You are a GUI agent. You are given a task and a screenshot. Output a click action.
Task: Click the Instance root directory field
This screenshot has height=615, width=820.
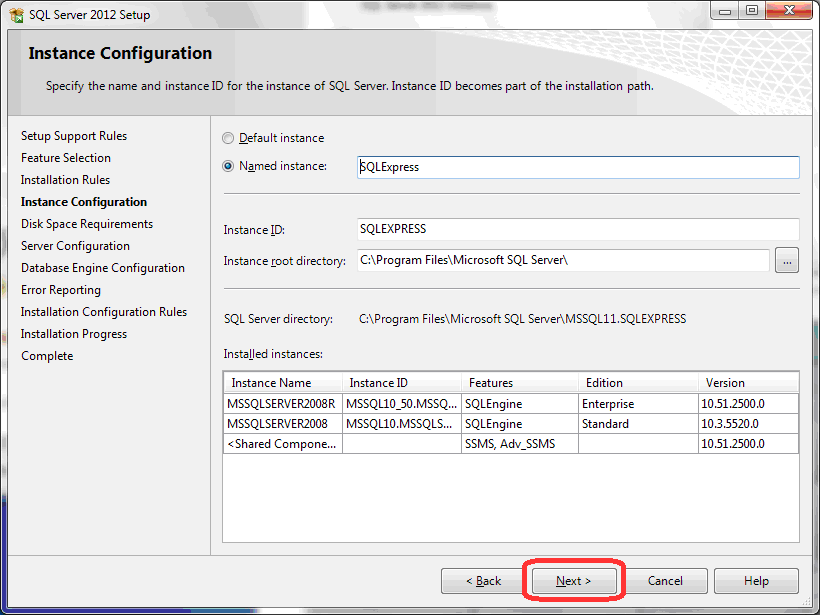[563, 261]
